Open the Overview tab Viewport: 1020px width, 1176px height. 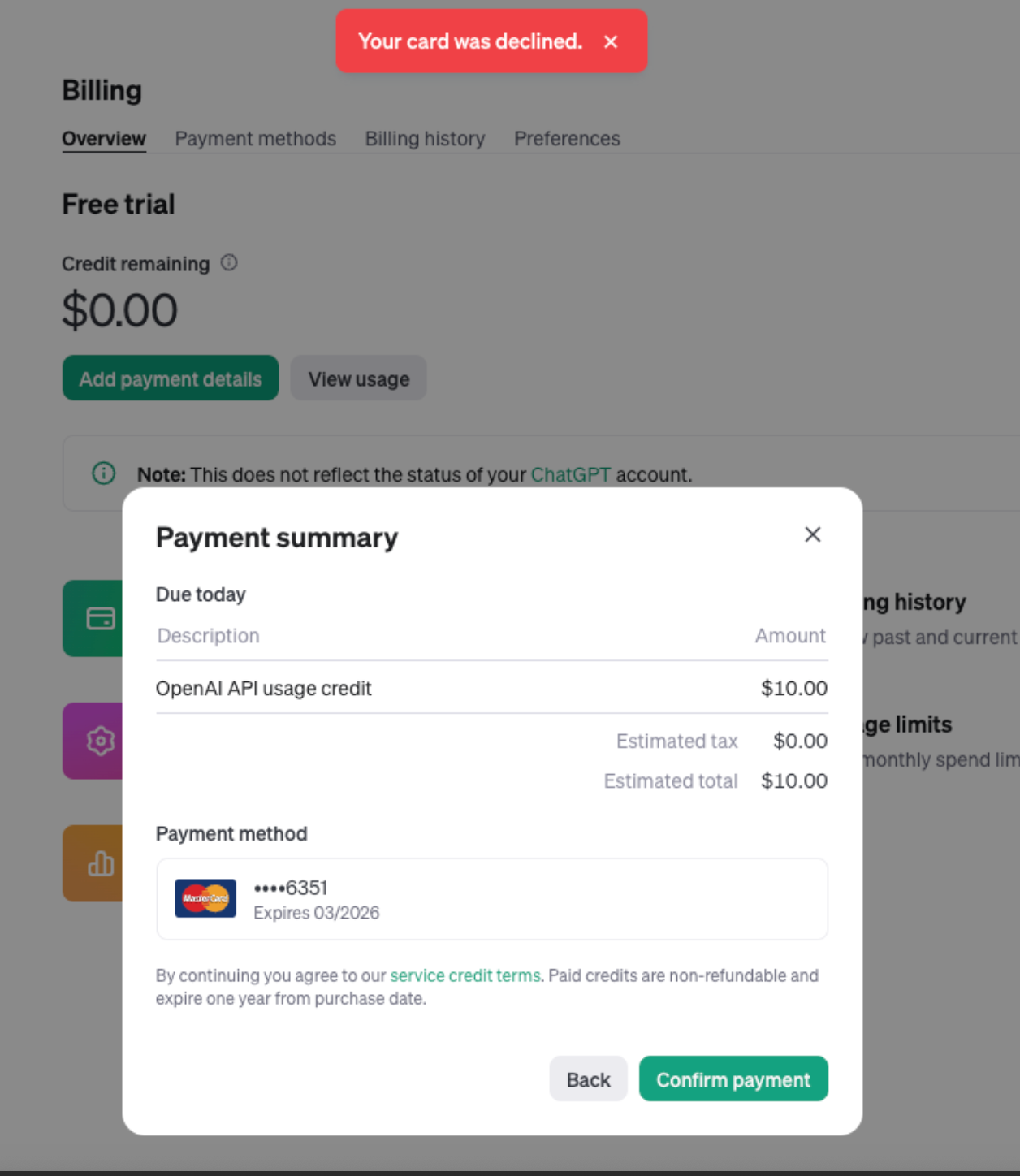point(103,138)
